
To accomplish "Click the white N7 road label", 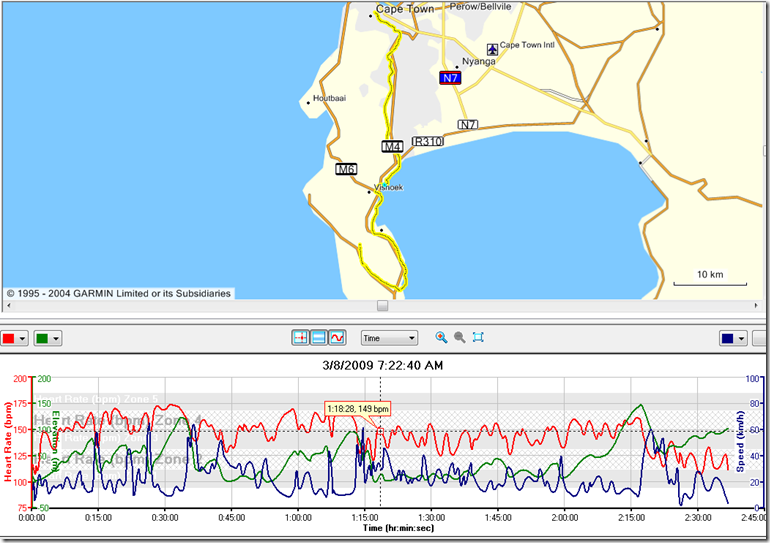I will coord(468,125).
